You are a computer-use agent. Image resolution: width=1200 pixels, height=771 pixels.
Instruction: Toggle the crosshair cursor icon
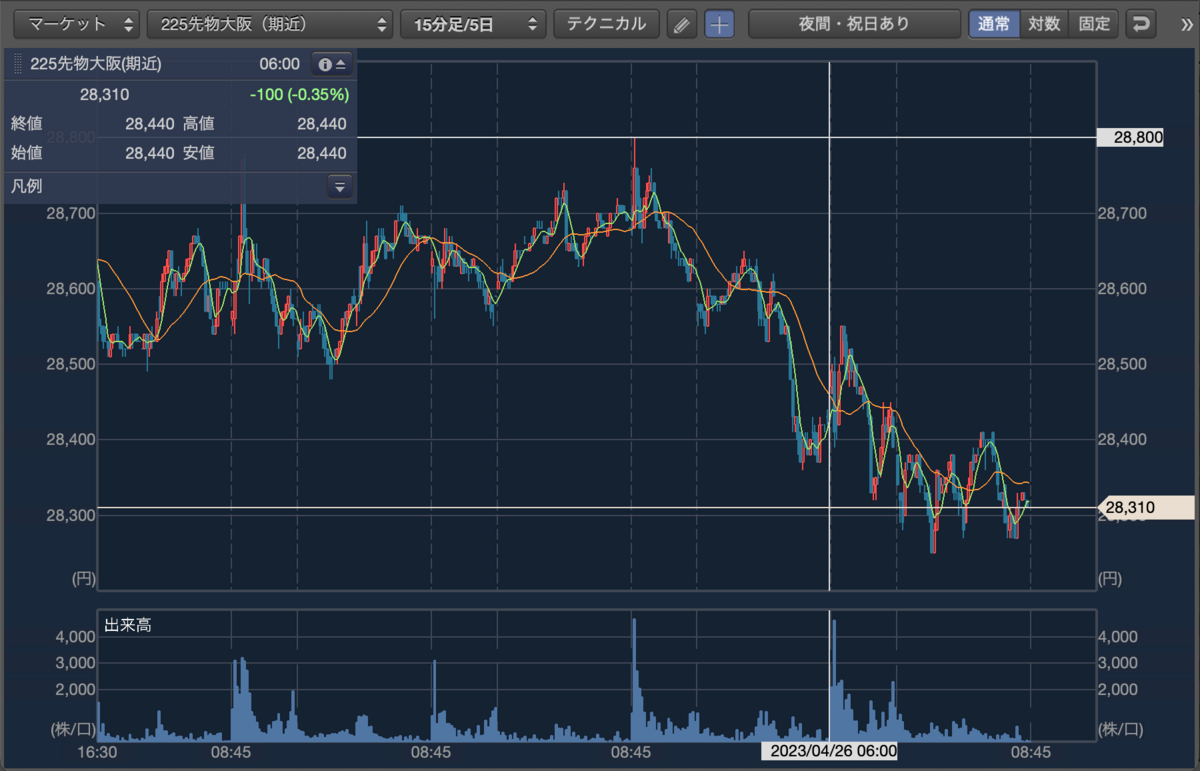(719, 25)
